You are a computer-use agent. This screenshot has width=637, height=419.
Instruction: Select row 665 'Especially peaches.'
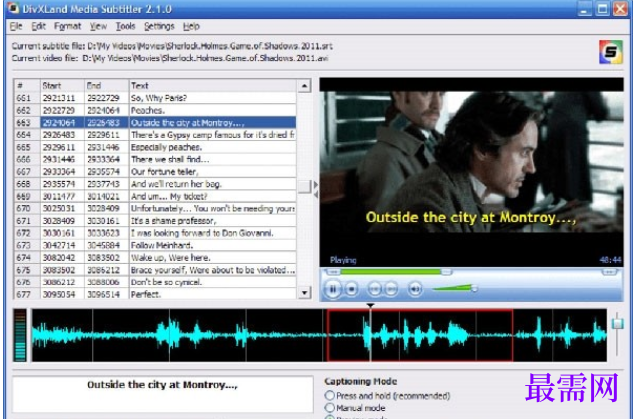coord(155,147)
